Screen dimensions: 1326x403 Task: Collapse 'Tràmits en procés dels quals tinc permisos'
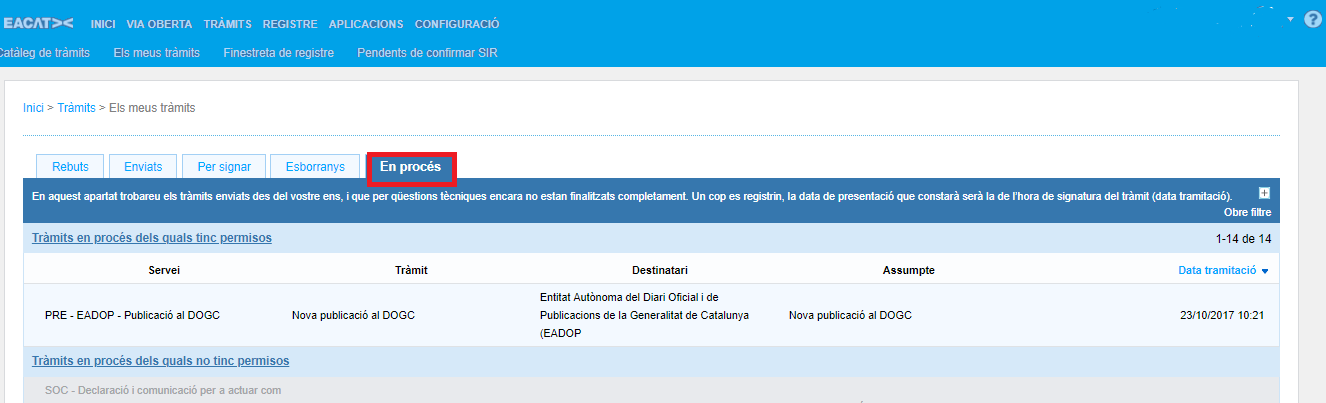(x=152, y=238)
